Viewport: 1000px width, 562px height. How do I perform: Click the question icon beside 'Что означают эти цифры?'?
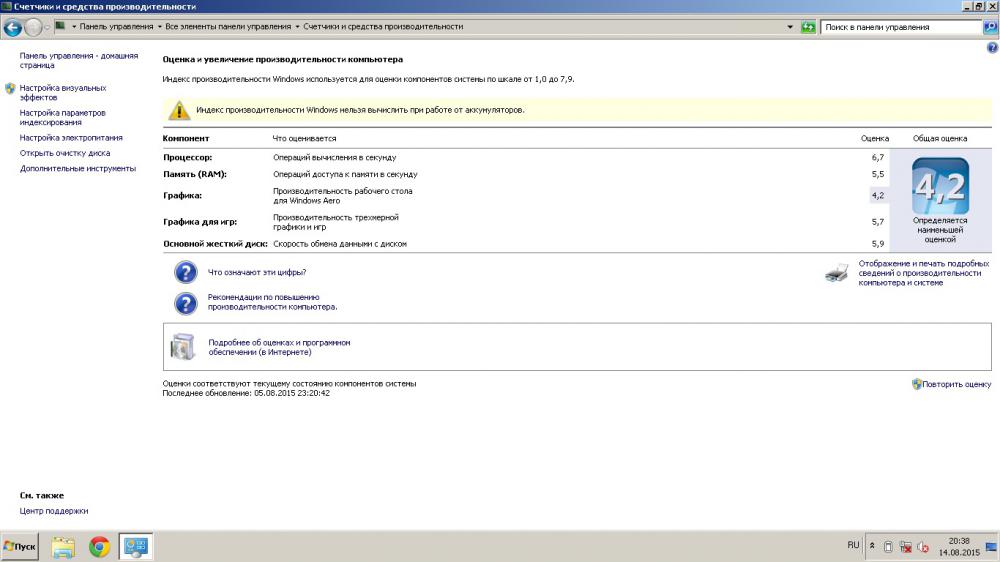click(186, 272)
